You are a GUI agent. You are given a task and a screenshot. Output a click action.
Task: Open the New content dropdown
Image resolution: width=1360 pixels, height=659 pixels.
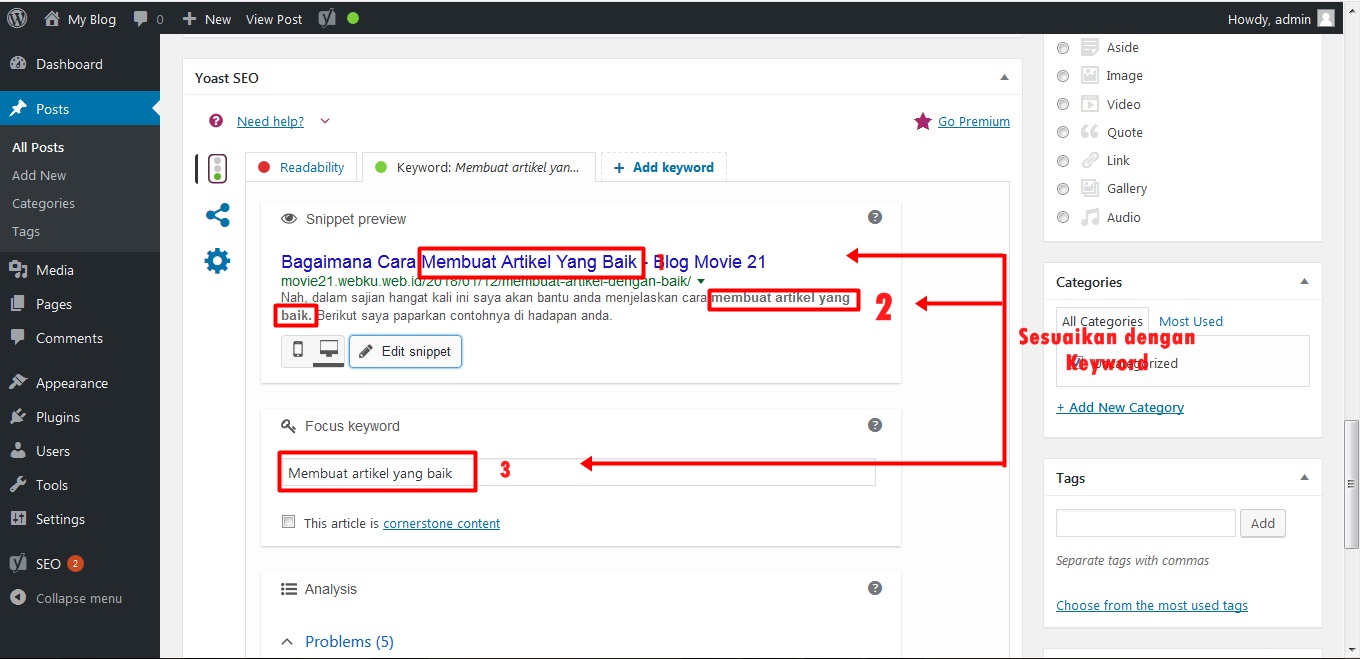(x=207, y=19)
